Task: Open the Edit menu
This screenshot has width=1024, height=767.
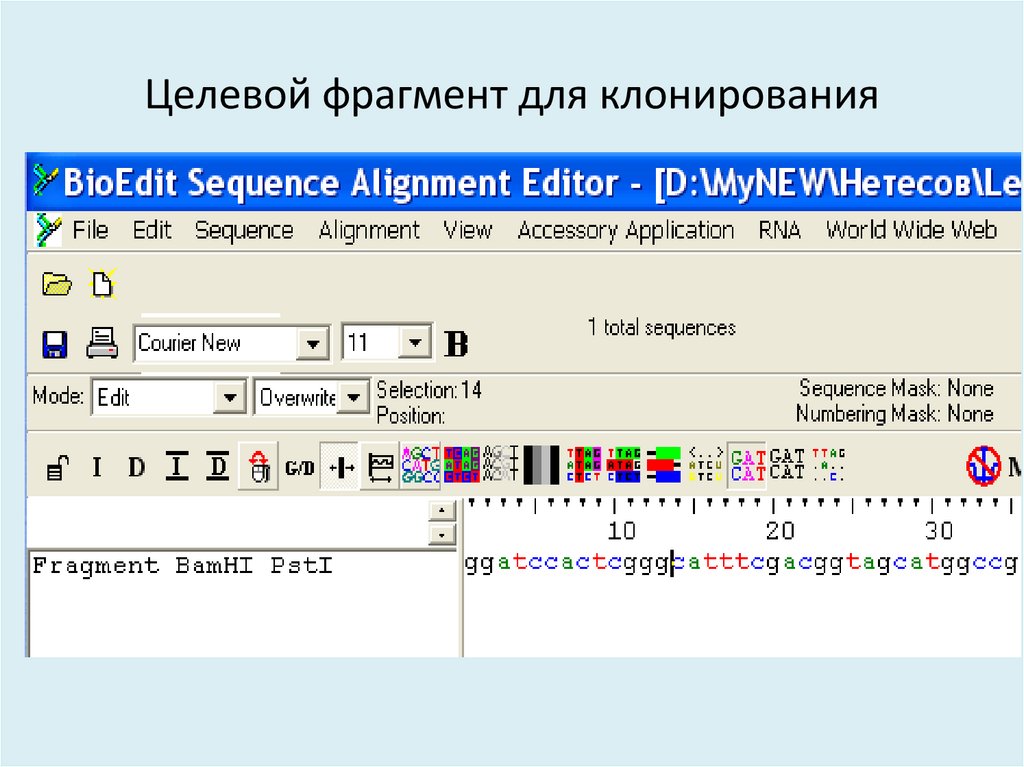Action: tap(152, 230)
